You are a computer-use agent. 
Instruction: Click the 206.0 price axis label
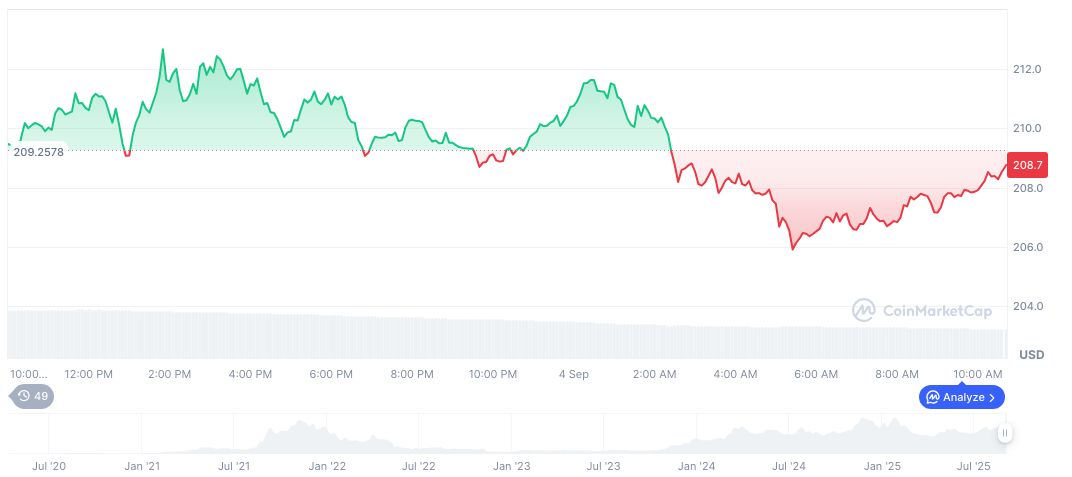click(x=1028, y=247)
